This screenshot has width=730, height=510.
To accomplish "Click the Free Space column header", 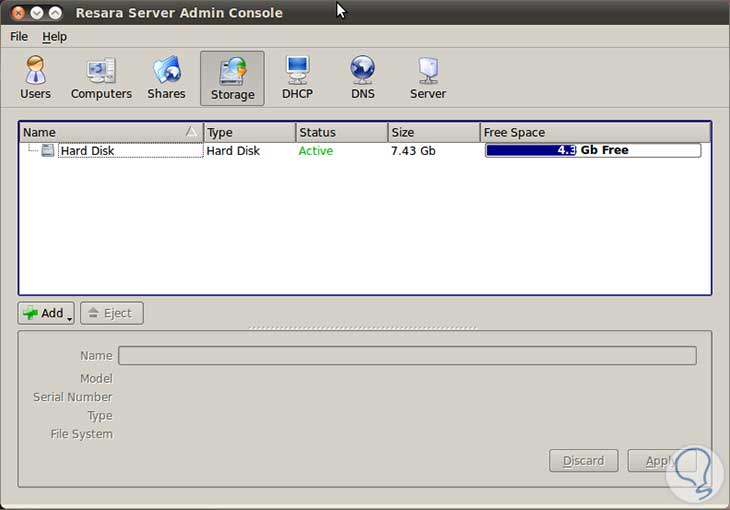I will coord(595,132).
